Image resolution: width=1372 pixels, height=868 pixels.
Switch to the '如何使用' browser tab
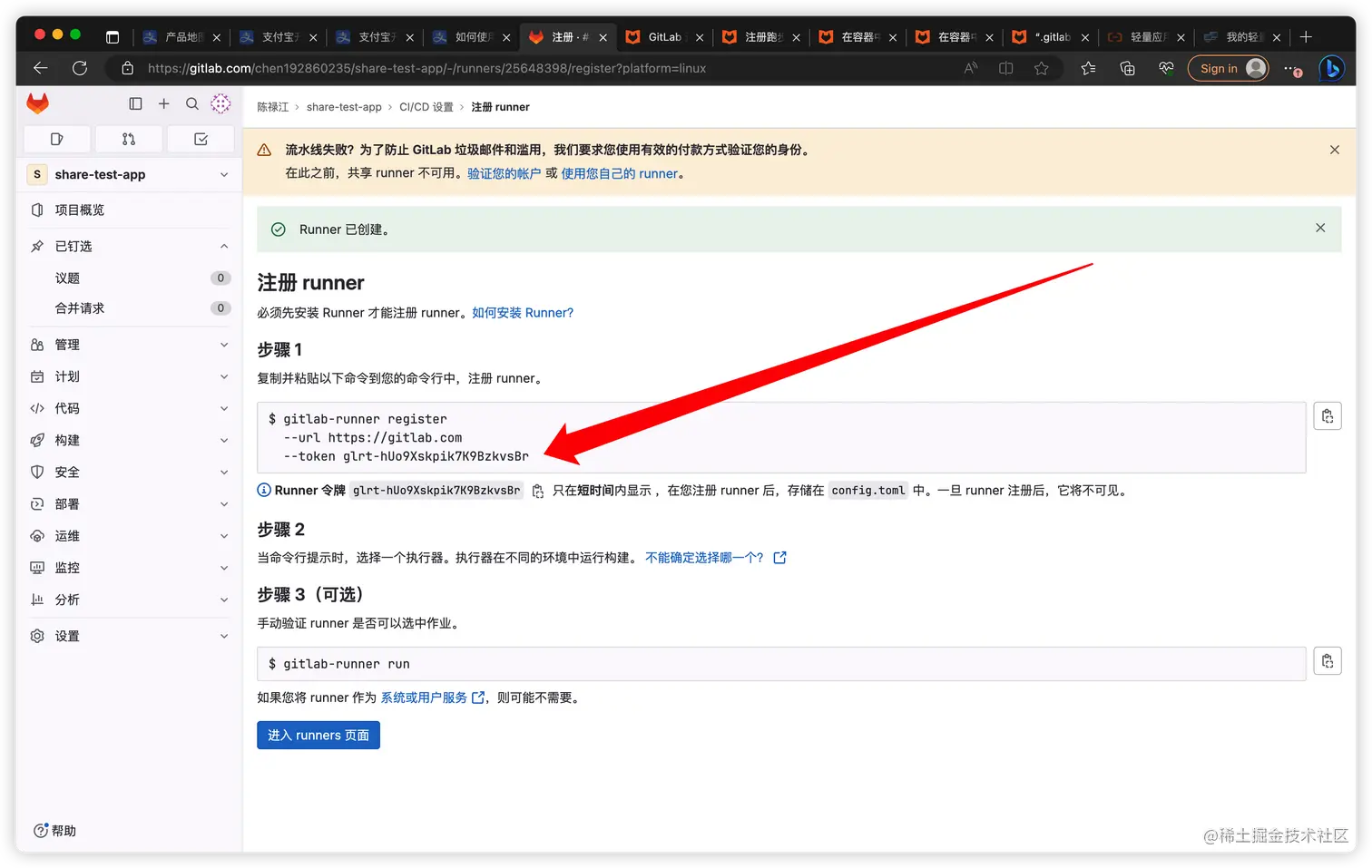[x=471, y=37]
